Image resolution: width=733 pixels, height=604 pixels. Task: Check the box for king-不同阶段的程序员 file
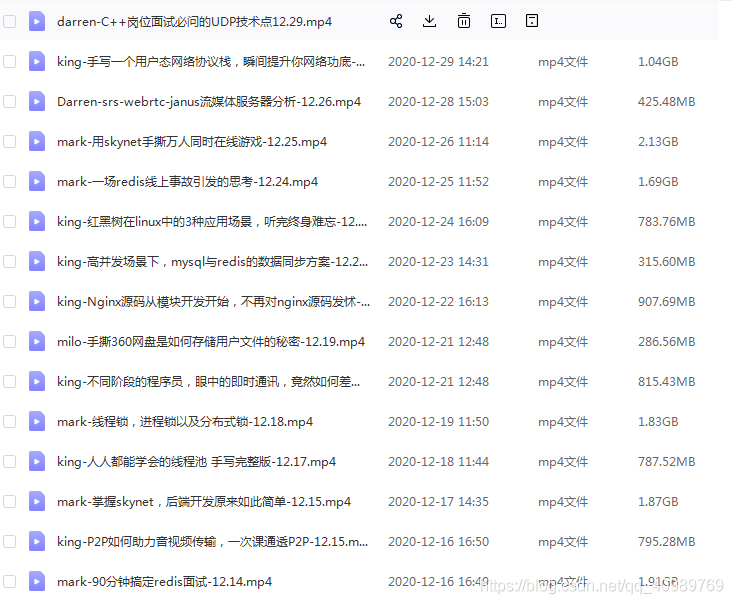pyautogui.click(x=9, y=381)
